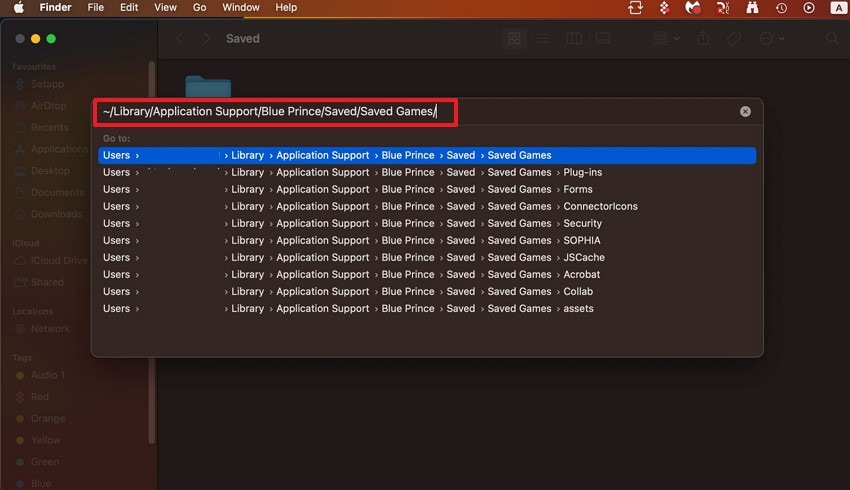Switch to icon view
Image resolution: width=850 pixels, height=490 pixels.
[x=514, y=38]
